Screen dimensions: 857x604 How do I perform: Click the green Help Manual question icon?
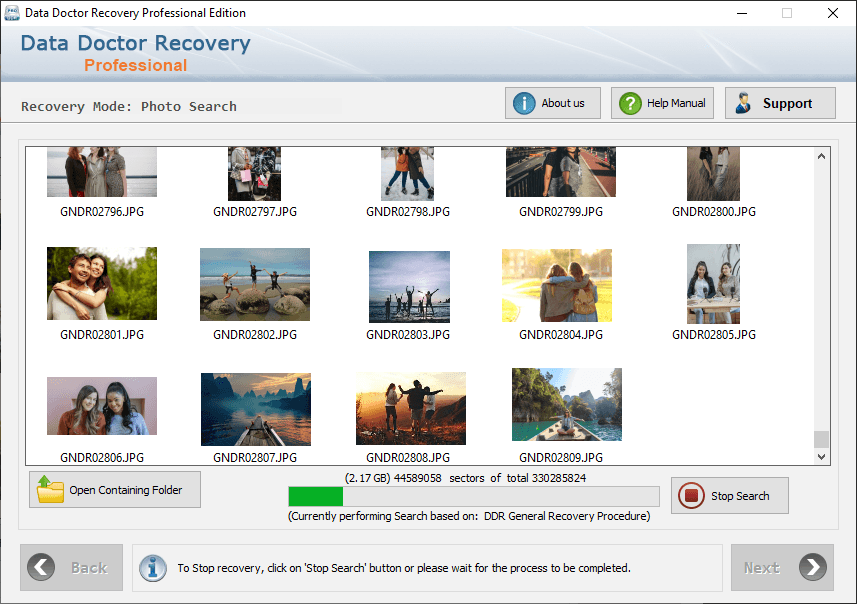coord(630,103)
